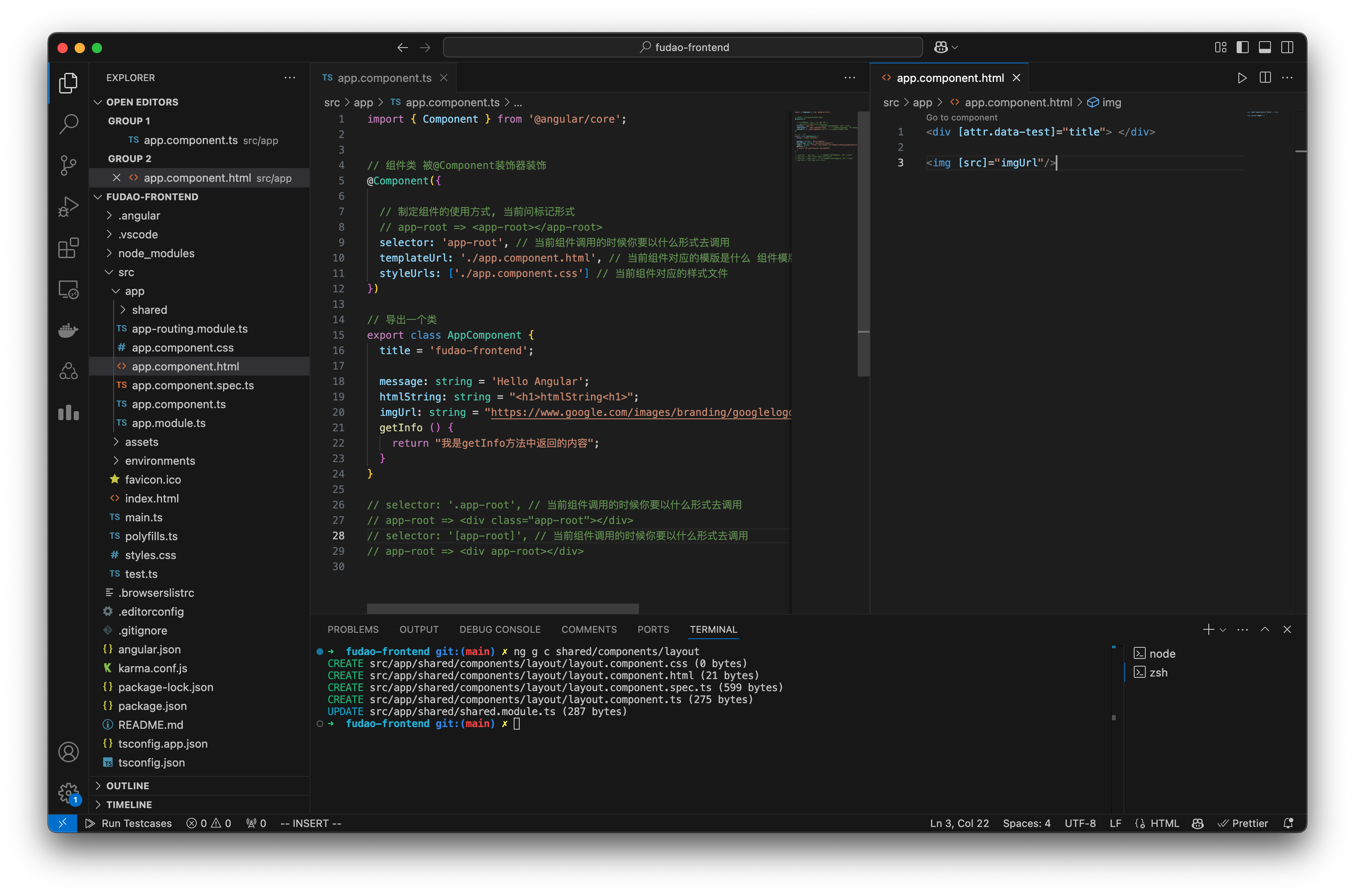The image size is (1355, 896).
Task: Expand the OUTLINE section
Action: (127, 785)
